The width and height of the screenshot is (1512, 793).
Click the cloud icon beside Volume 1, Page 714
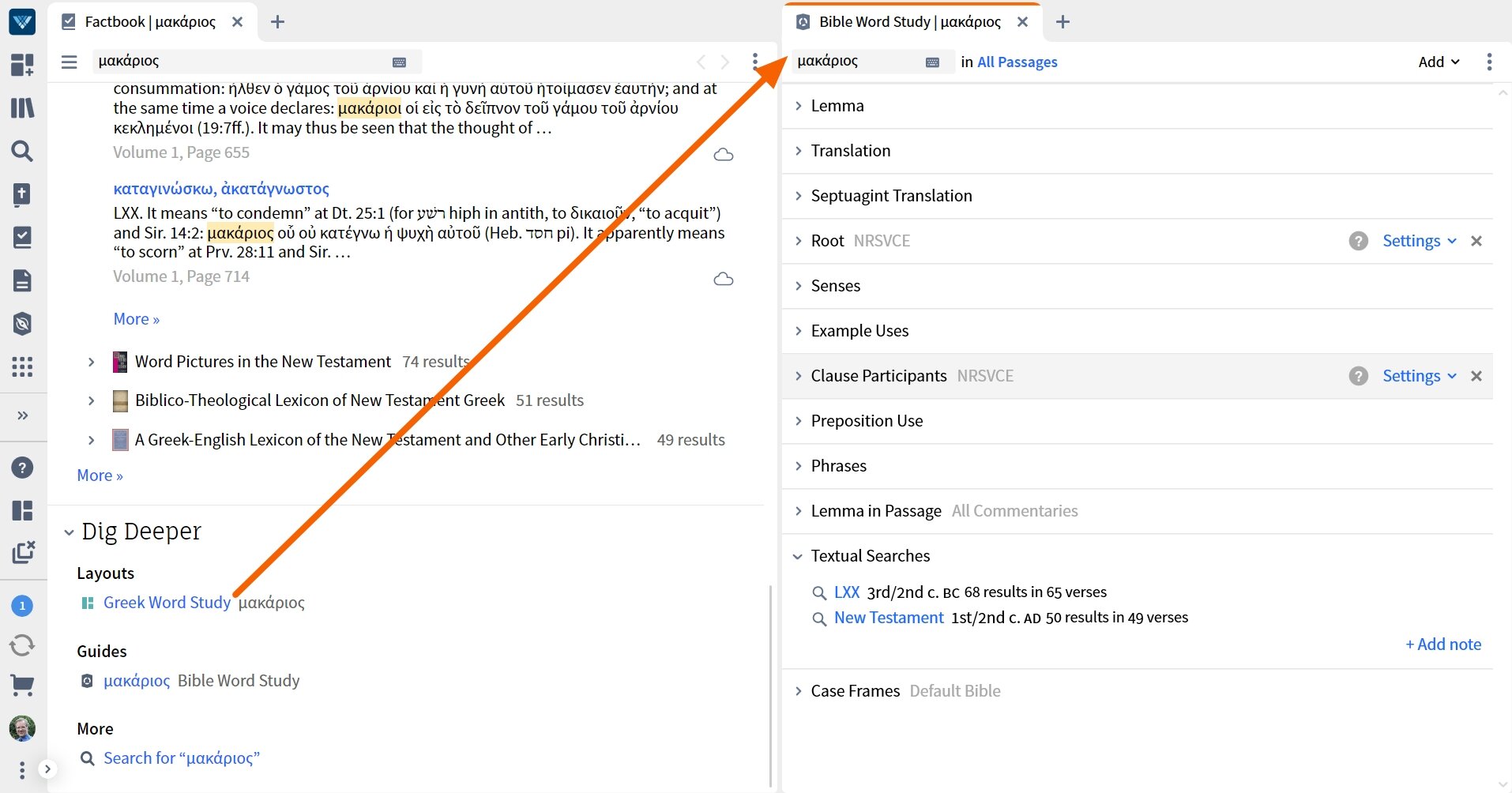tap(724, 279)
